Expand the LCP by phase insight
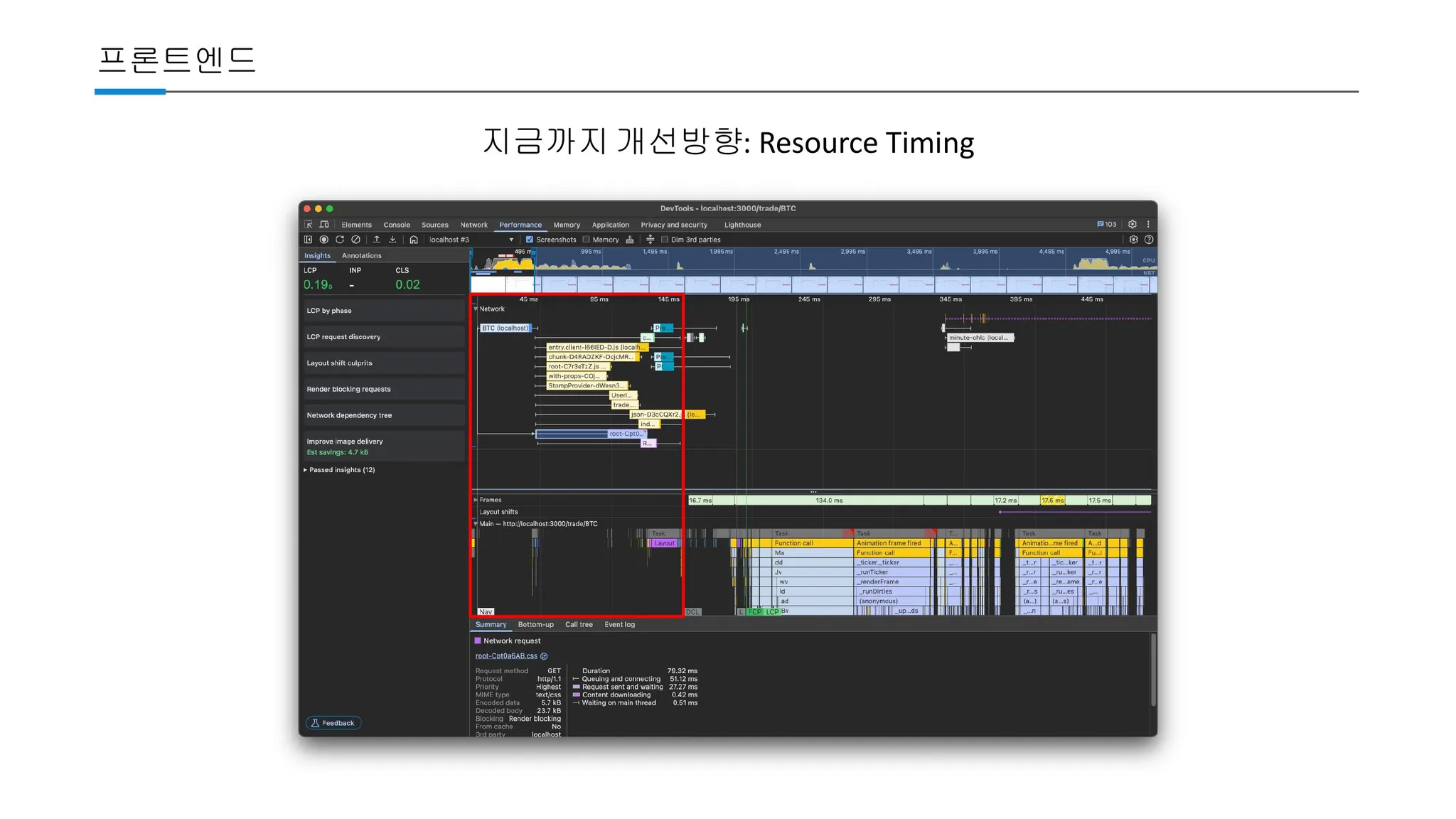Image resolution: width=1456 pixels, height=819 pixels. coord(384,311)
